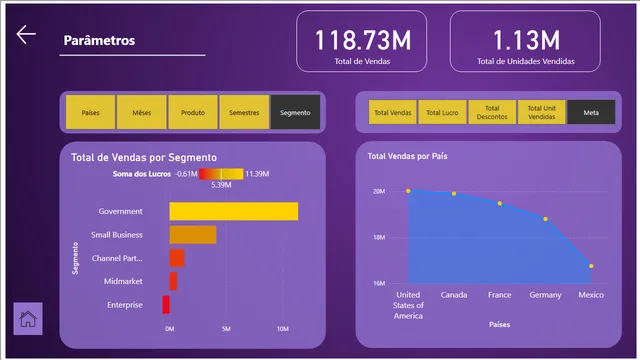Click the -0.61M legend minimum value
Screen dimensions: 640x360
tap(186, 174)
